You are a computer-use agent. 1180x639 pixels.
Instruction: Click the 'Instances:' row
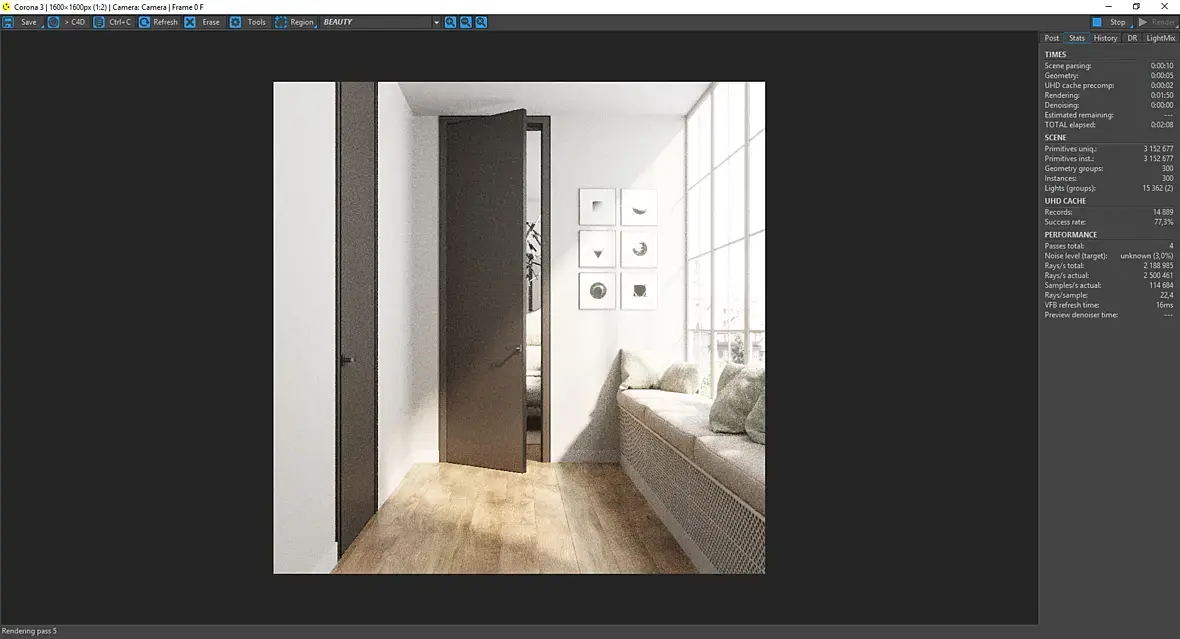click(x=1109, y=178)
